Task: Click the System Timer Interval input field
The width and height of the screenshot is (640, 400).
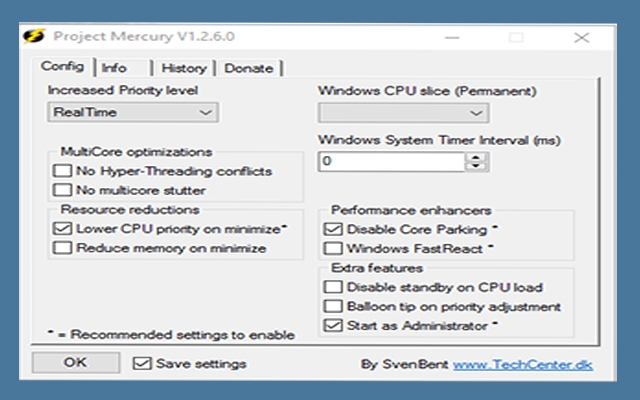Action: [x=390, y=160]
